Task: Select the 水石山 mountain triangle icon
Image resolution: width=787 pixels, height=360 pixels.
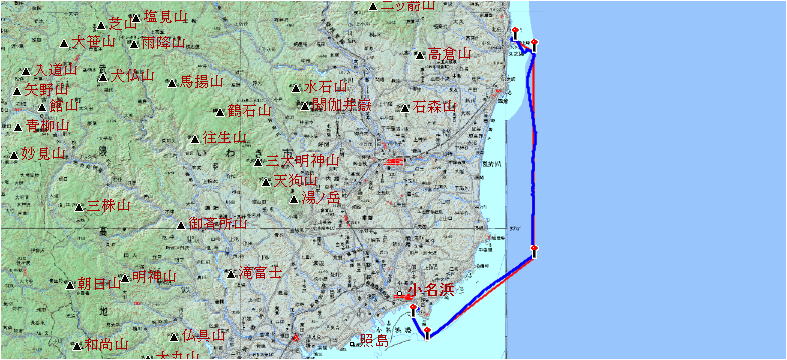Action: 296,88
